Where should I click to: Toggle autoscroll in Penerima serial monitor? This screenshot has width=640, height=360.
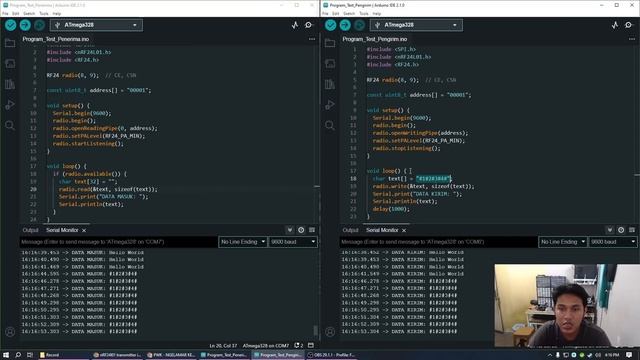click(x=290, y=230)
